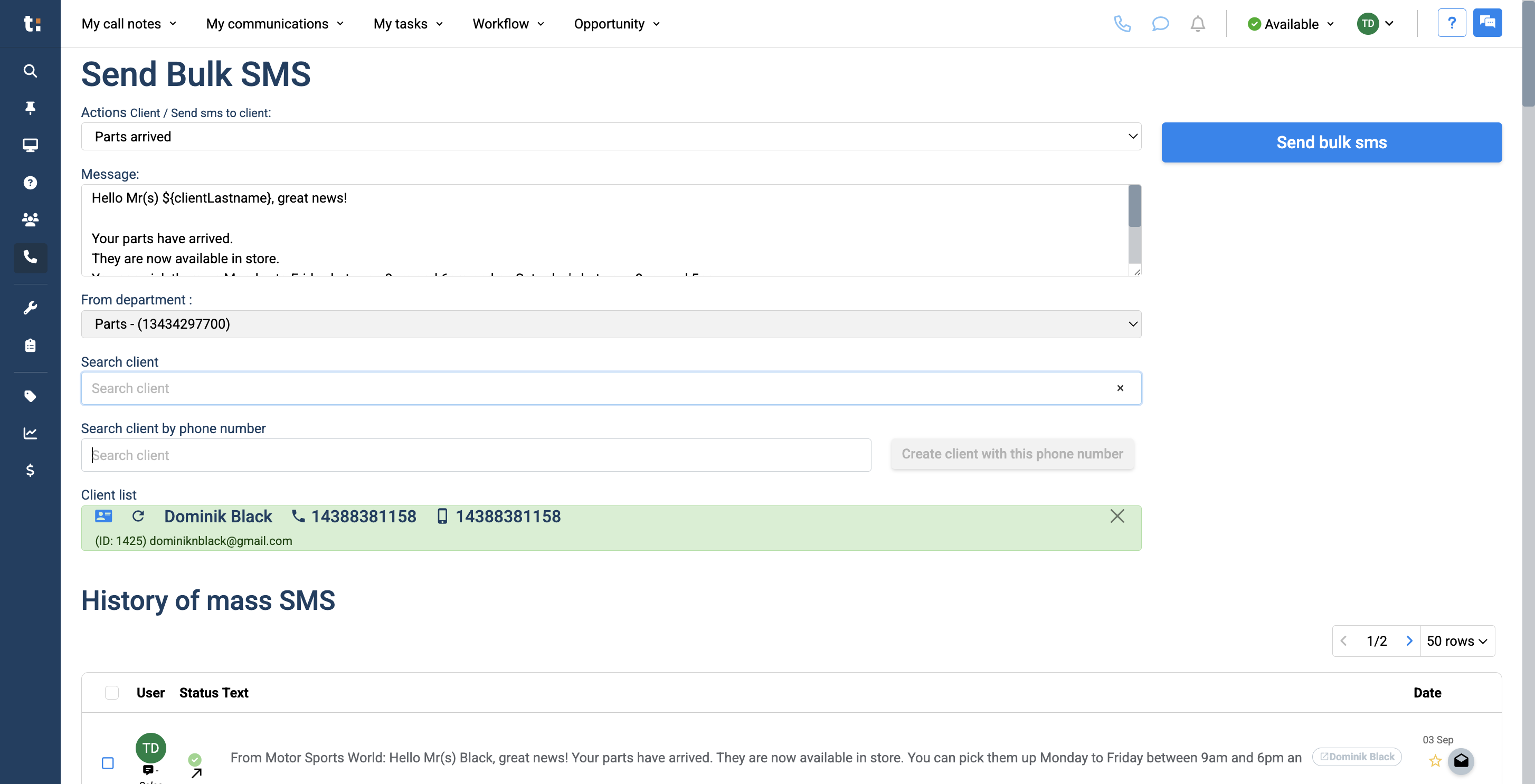Check the select-all box in history header
1535x784 pixels.
111,692
